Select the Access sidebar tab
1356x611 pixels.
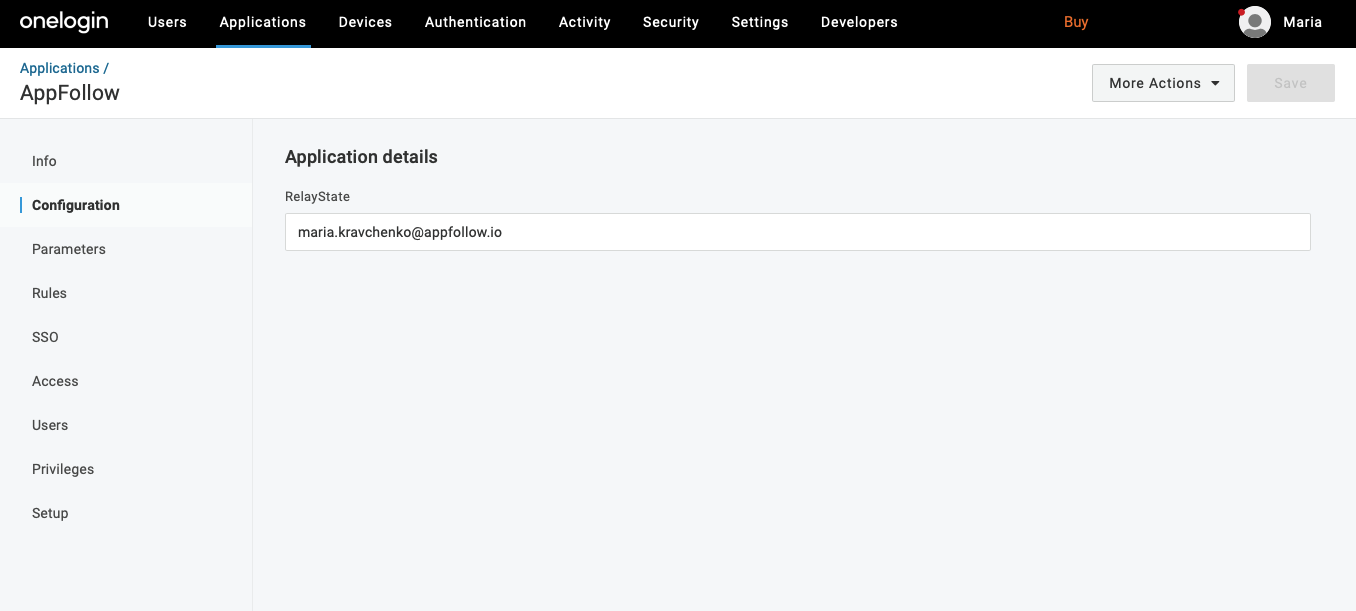(126, 381)
